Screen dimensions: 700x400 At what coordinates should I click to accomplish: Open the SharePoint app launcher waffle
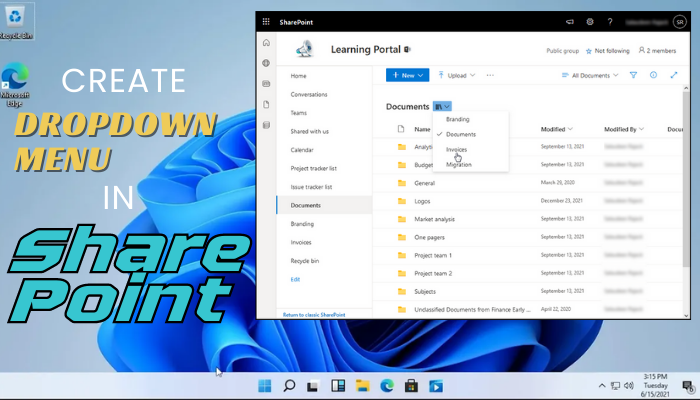pyautogui.click(x=265, y=21)
